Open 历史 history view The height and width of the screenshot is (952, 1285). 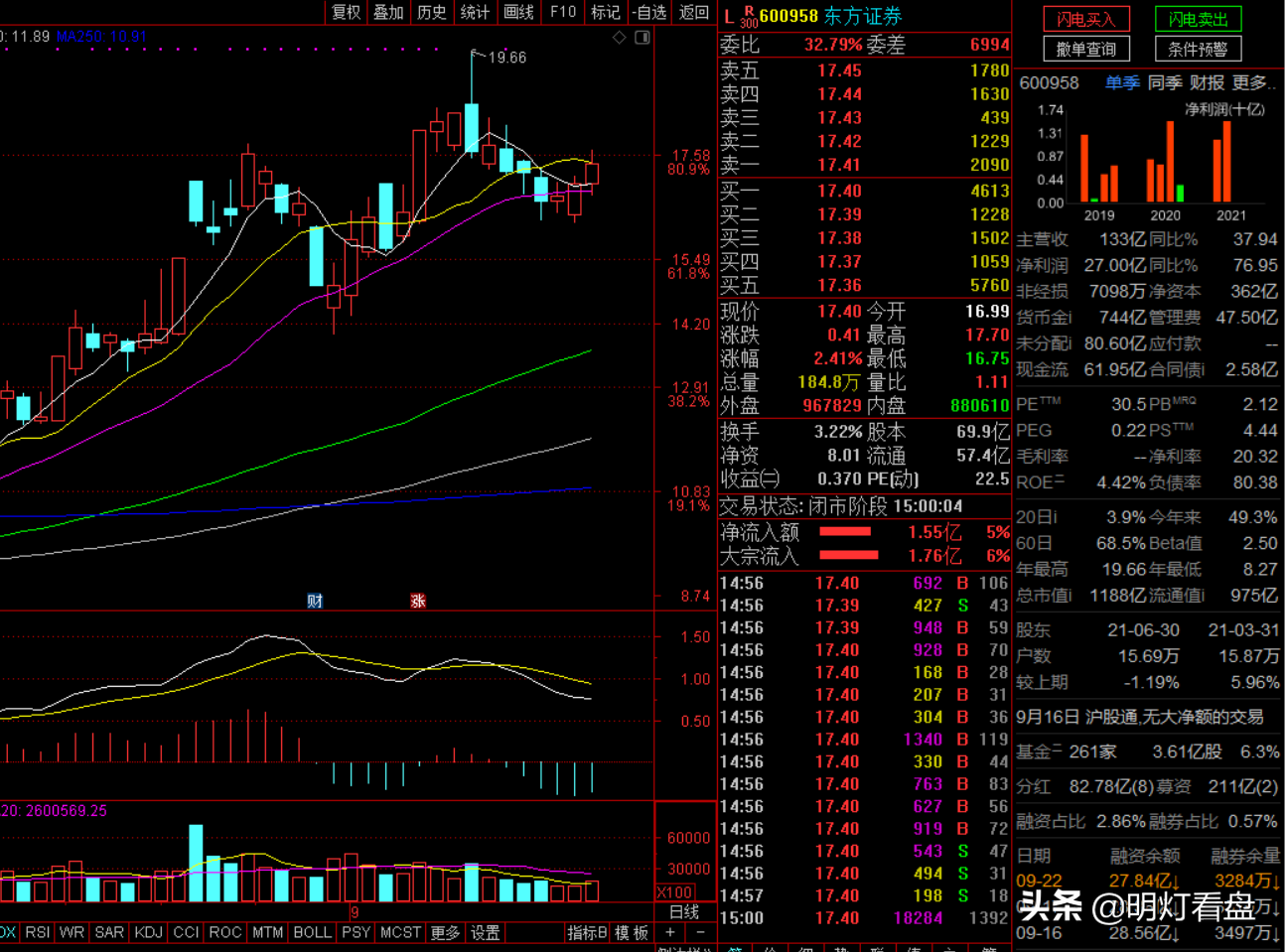(x=431, y=12)
